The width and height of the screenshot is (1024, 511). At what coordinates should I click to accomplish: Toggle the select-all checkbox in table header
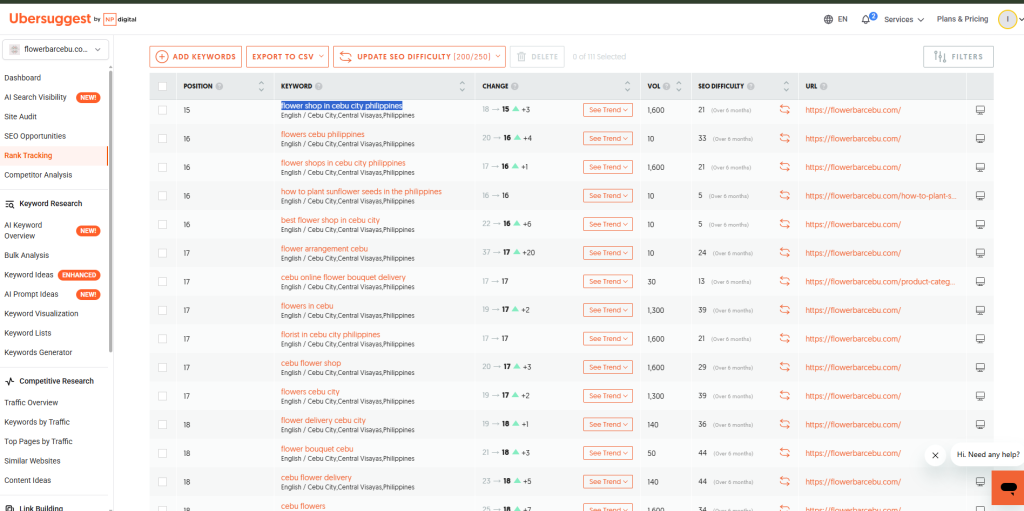162,86
